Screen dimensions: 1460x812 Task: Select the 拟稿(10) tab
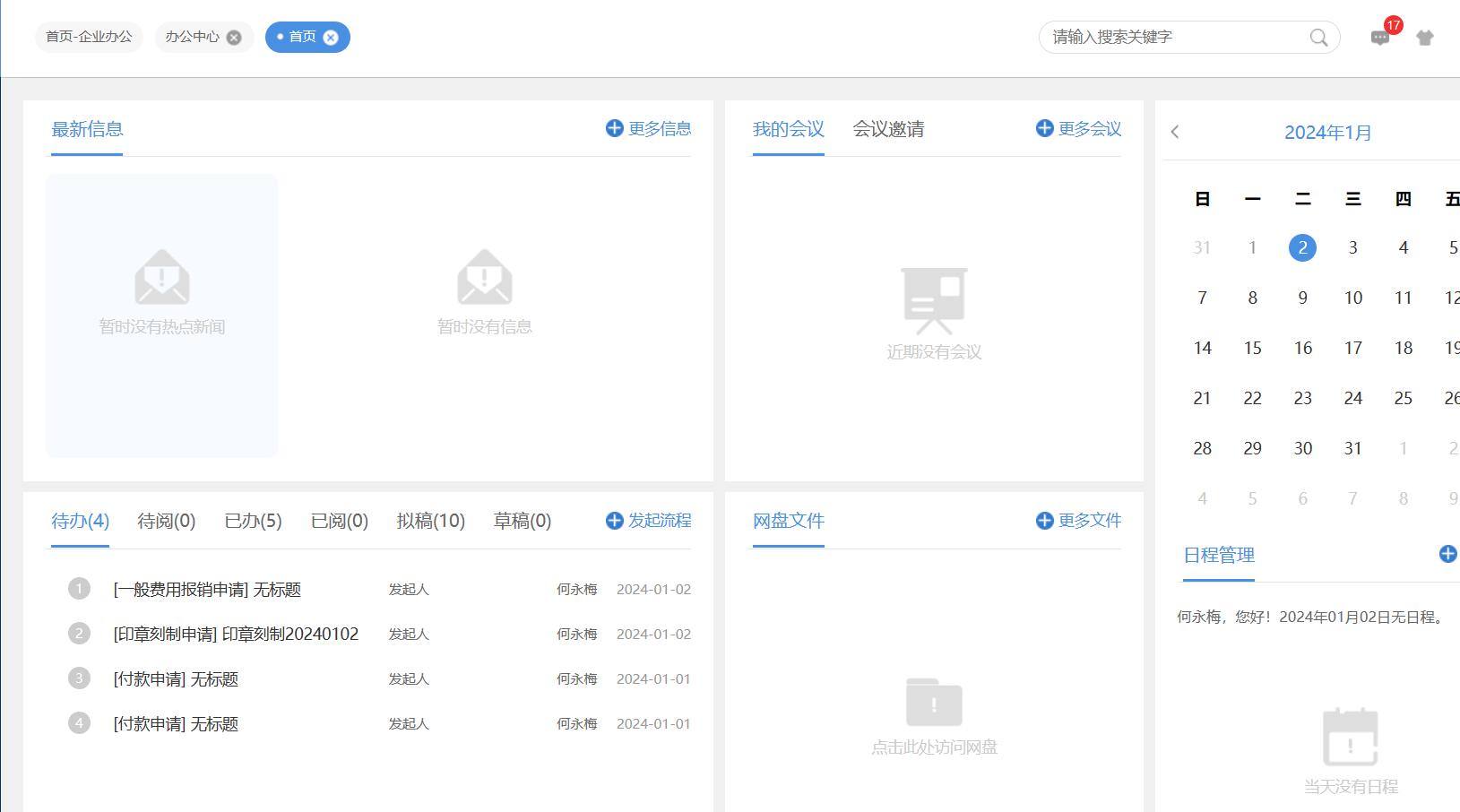(430, 521)
